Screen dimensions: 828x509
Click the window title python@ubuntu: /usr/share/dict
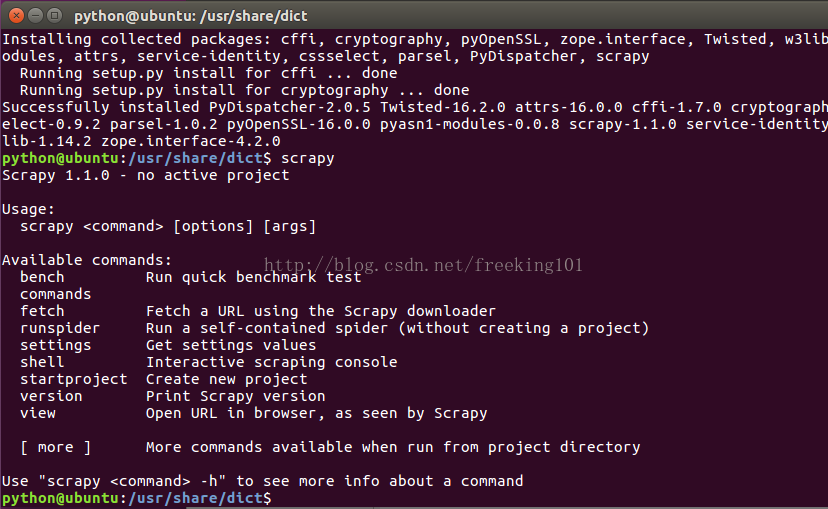click(x=191, y=16)
